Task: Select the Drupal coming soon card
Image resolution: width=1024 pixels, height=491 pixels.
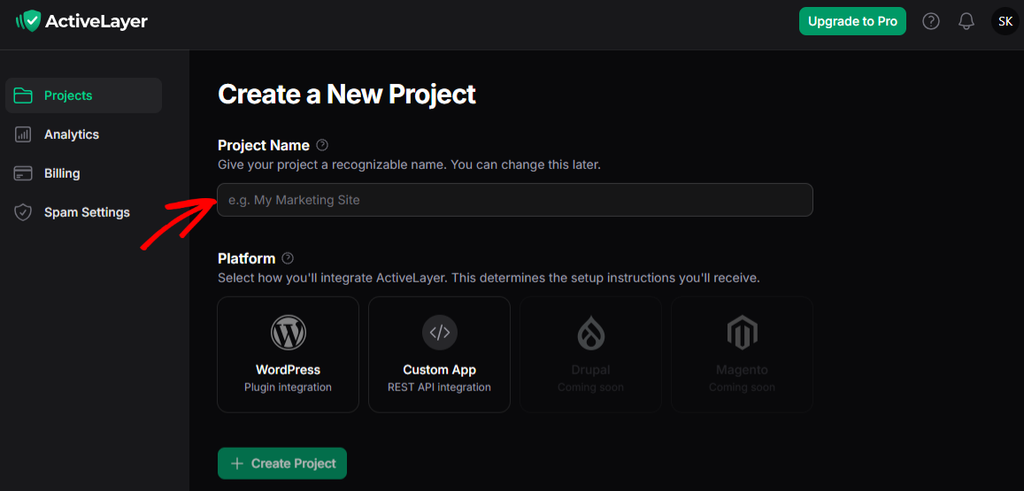Action: pos(590,355)
